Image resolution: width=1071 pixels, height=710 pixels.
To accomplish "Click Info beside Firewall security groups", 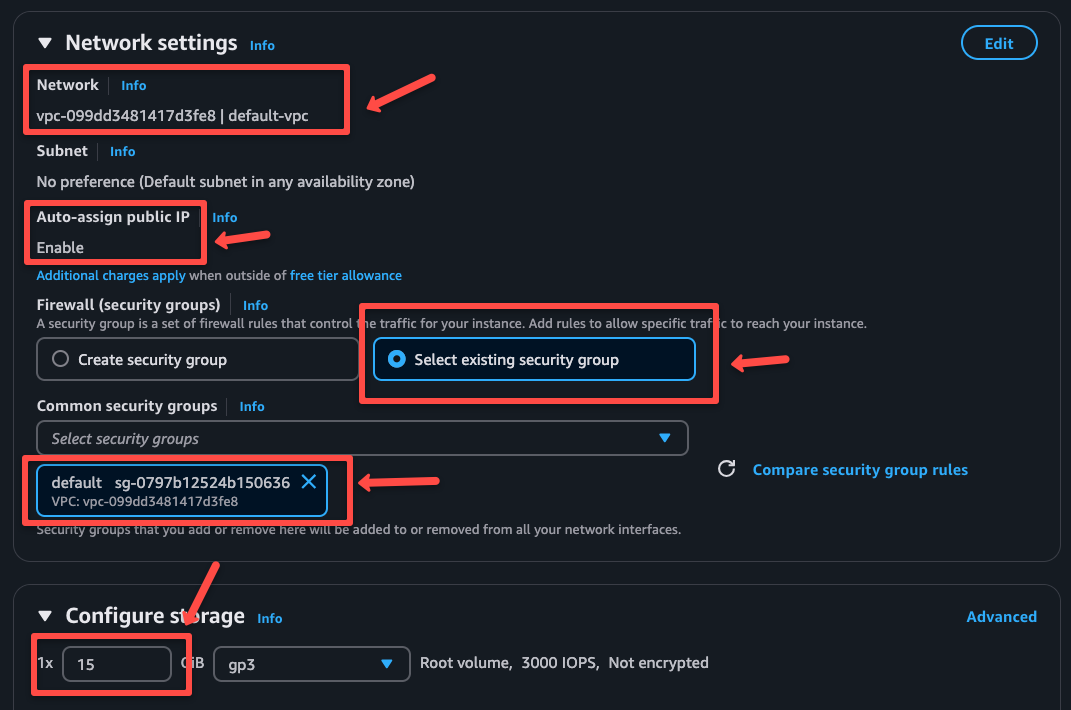I will 255,305.
